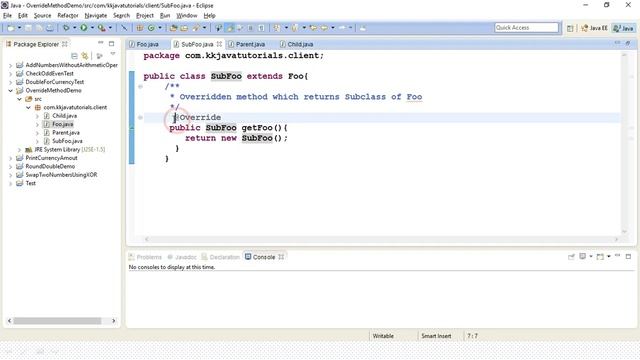Screen dimensions: 640x360
Task: Open the Refactor menu
Action: click(68, 16)
